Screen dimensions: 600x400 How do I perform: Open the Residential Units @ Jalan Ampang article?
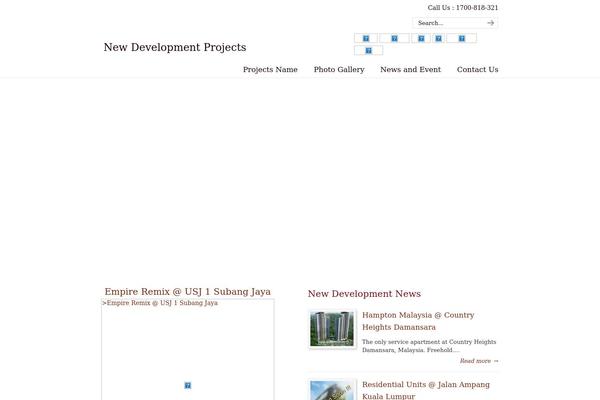pyautogui.click(x=426, y=390)
